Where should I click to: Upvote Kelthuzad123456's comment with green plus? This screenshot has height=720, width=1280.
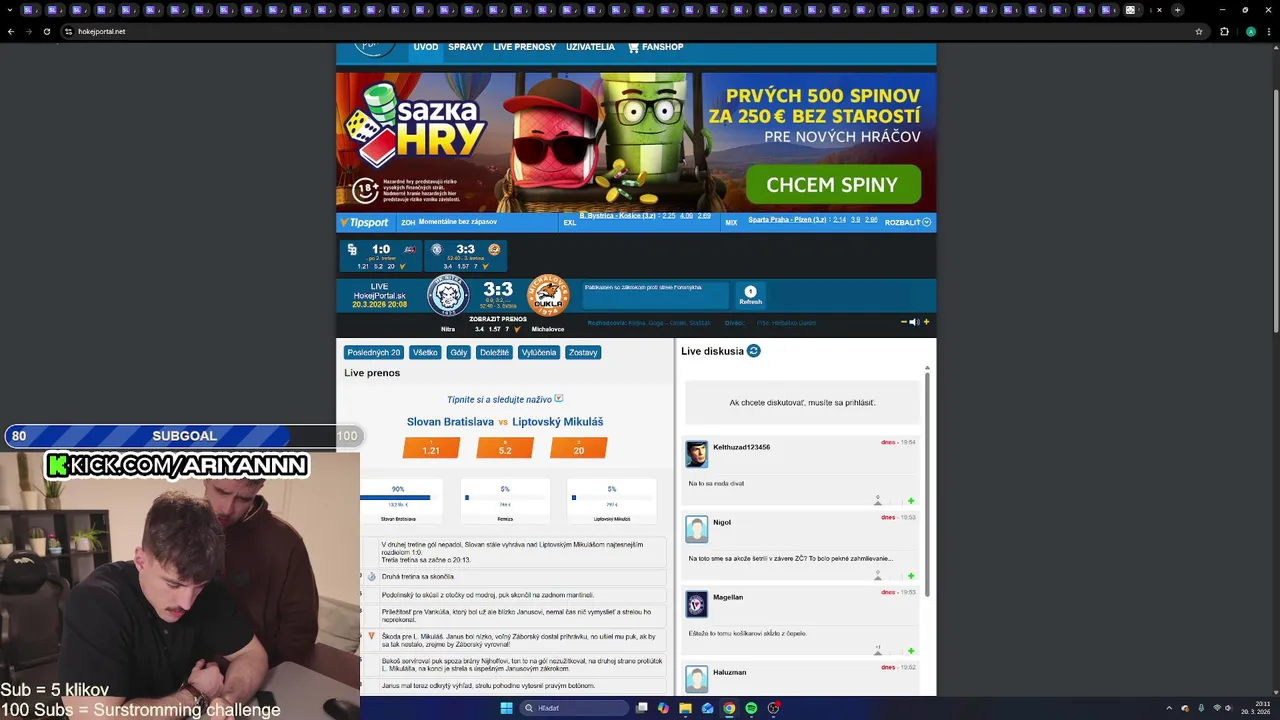911,501
